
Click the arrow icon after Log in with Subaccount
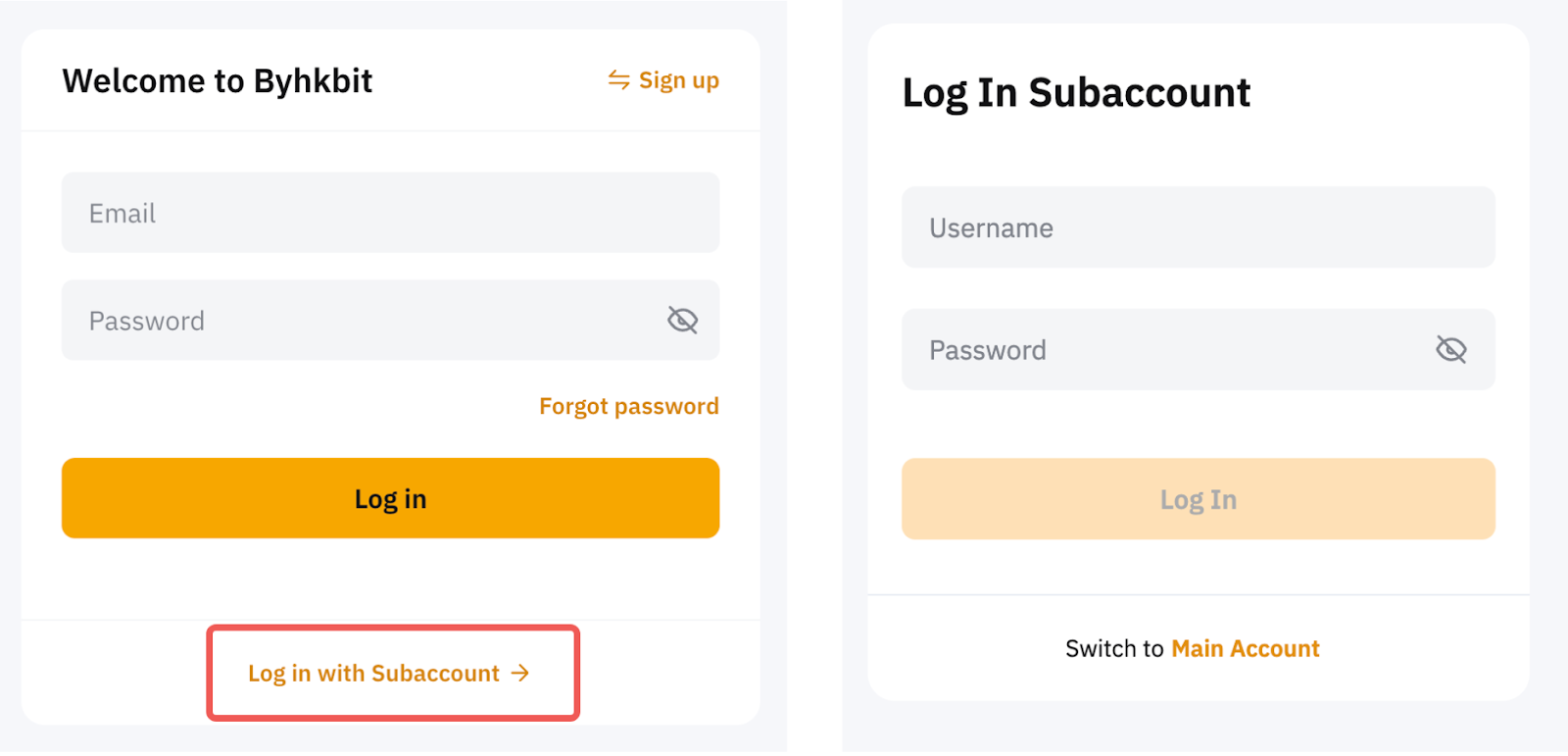[520, 673]
